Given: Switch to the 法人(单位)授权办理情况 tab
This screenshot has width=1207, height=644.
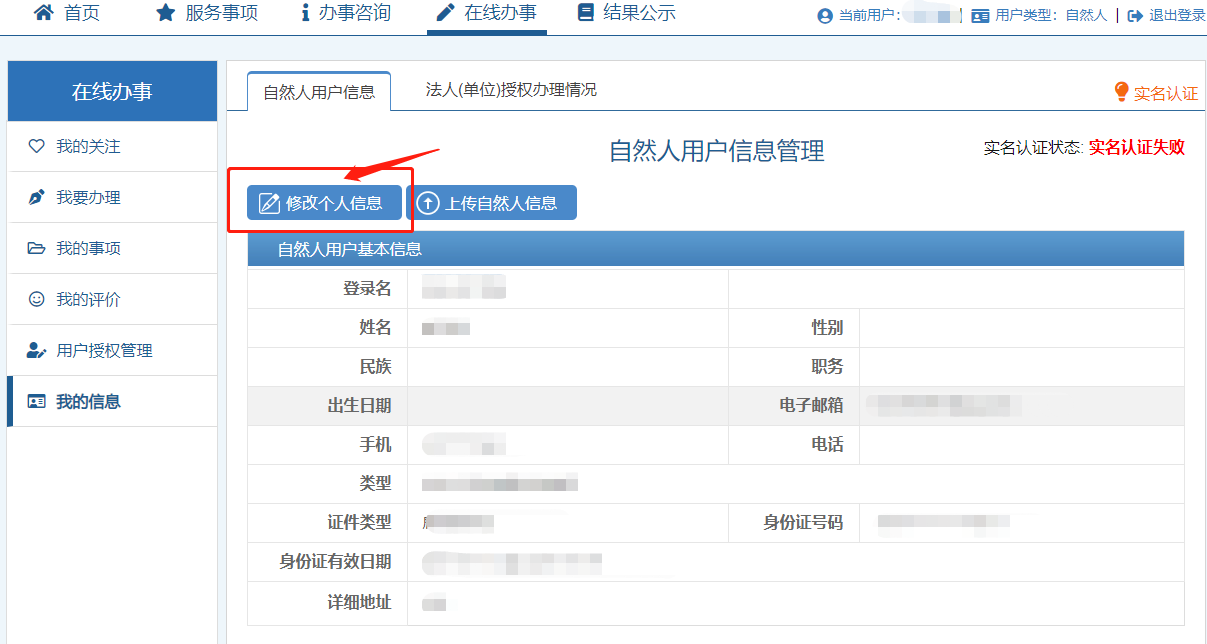Looking at the screenshot, I should coord(511,90).
